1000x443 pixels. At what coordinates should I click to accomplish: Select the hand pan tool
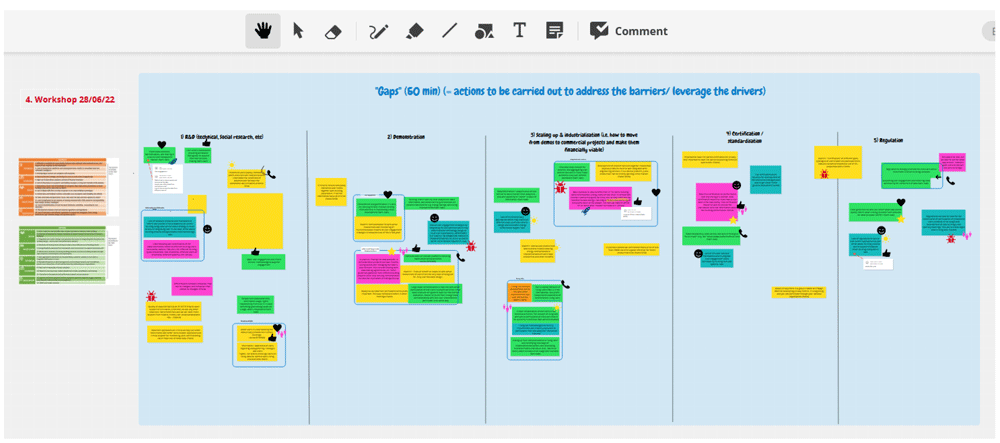click(263, 31)
